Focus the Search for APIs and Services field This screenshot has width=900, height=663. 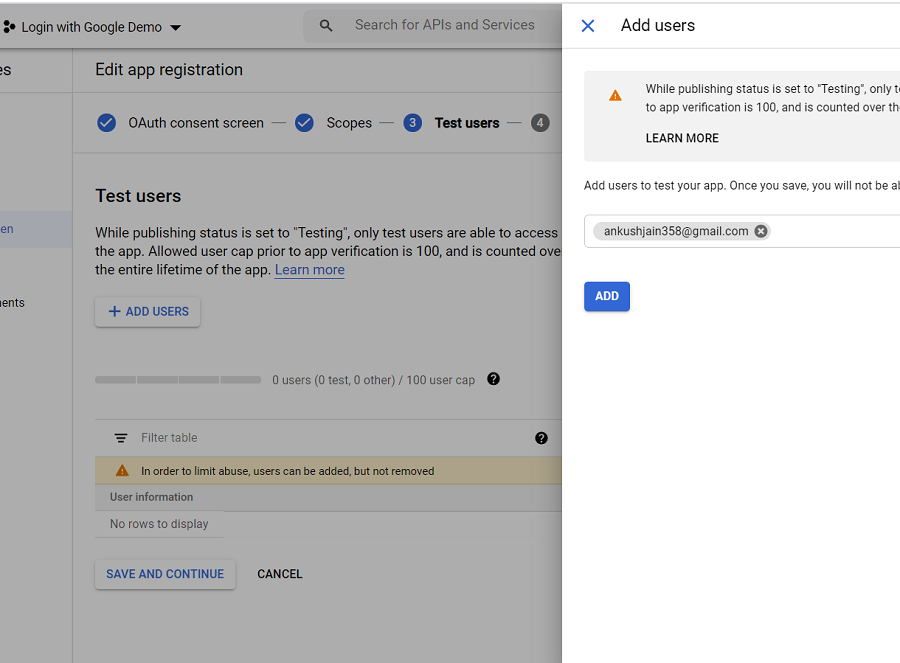point(445,25)
